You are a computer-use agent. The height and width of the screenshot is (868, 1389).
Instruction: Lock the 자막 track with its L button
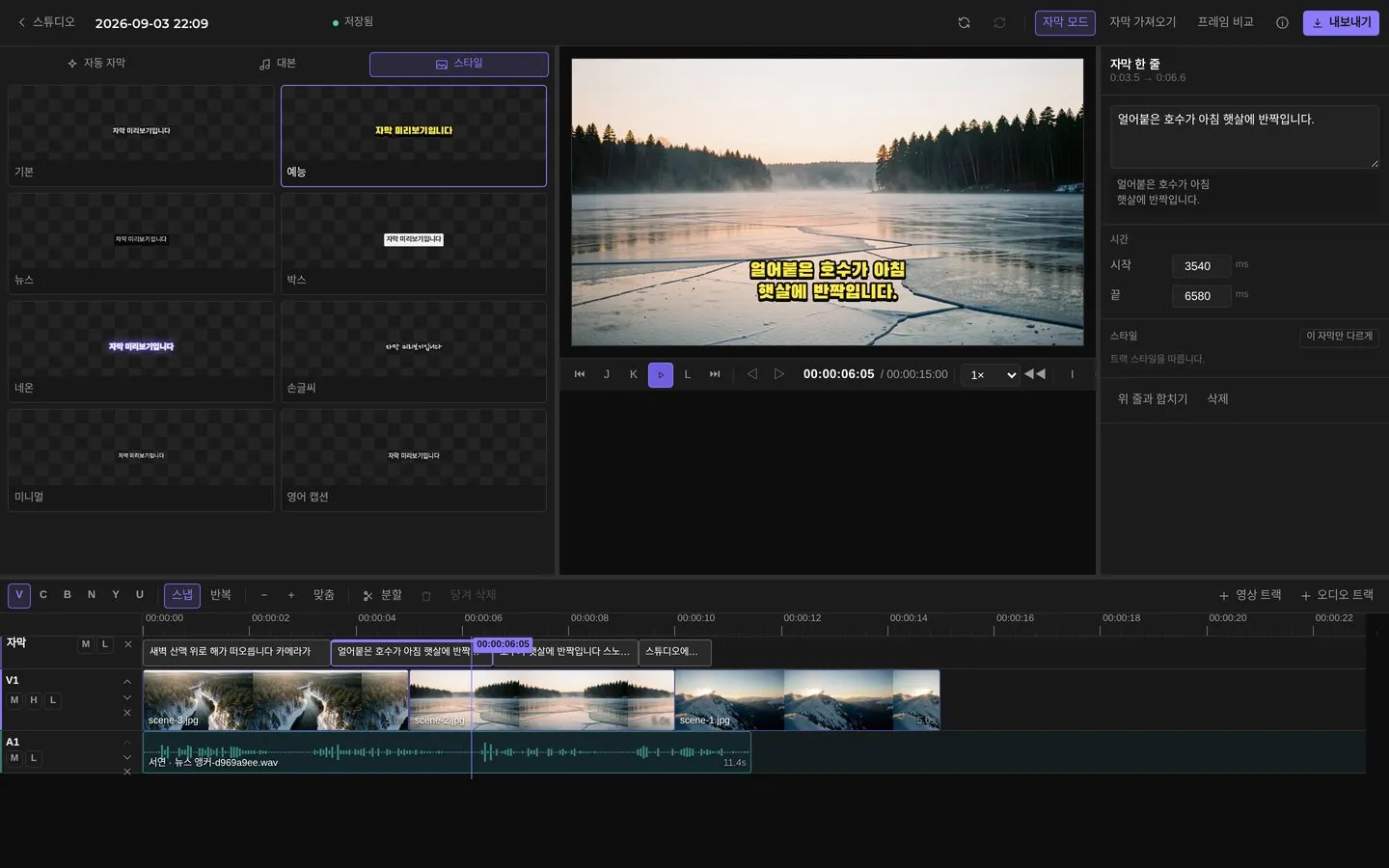pos(105,644)
